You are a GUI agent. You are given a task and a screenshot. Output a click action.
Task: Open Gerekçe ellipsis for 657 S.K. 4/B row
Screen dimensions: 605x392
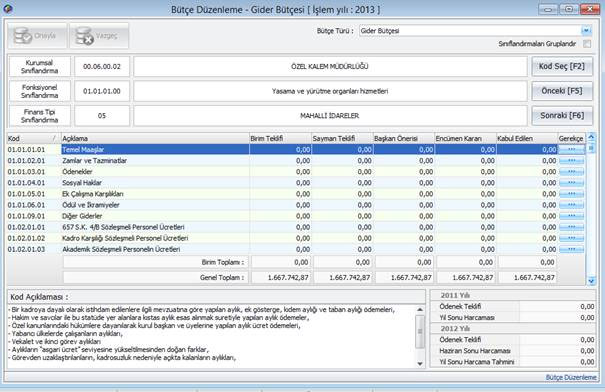(571, 227)
